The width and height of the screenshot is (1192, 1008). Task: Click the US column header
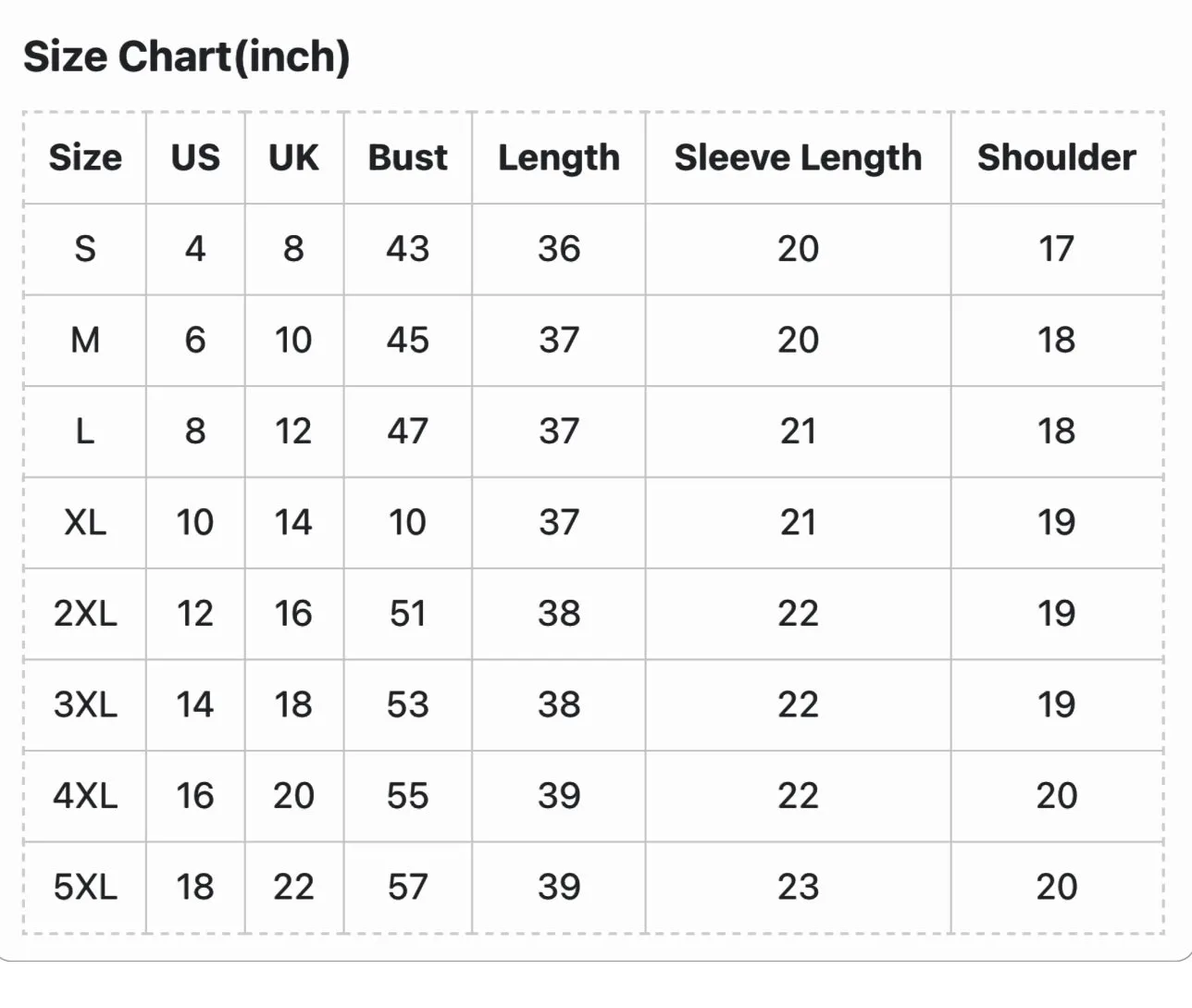tap(195, 157)
